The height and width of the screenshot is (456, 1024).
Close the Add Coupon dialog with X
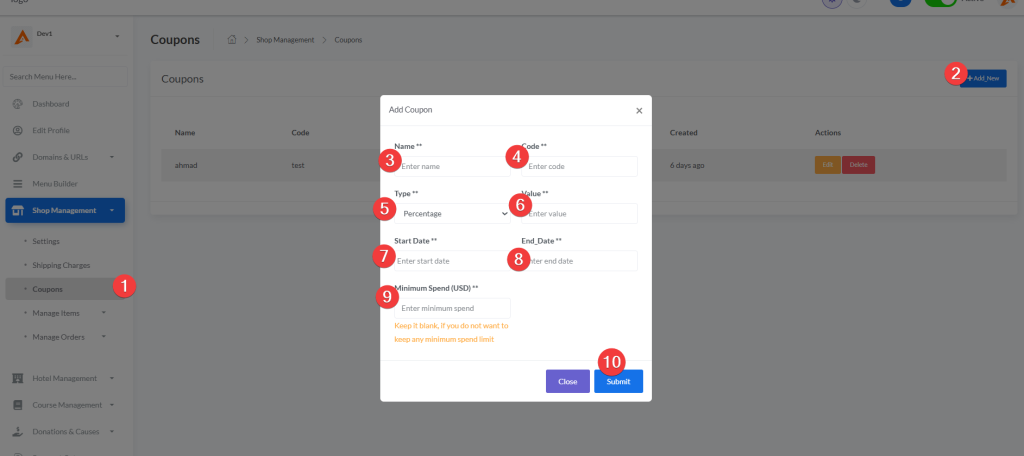point(639,110)
